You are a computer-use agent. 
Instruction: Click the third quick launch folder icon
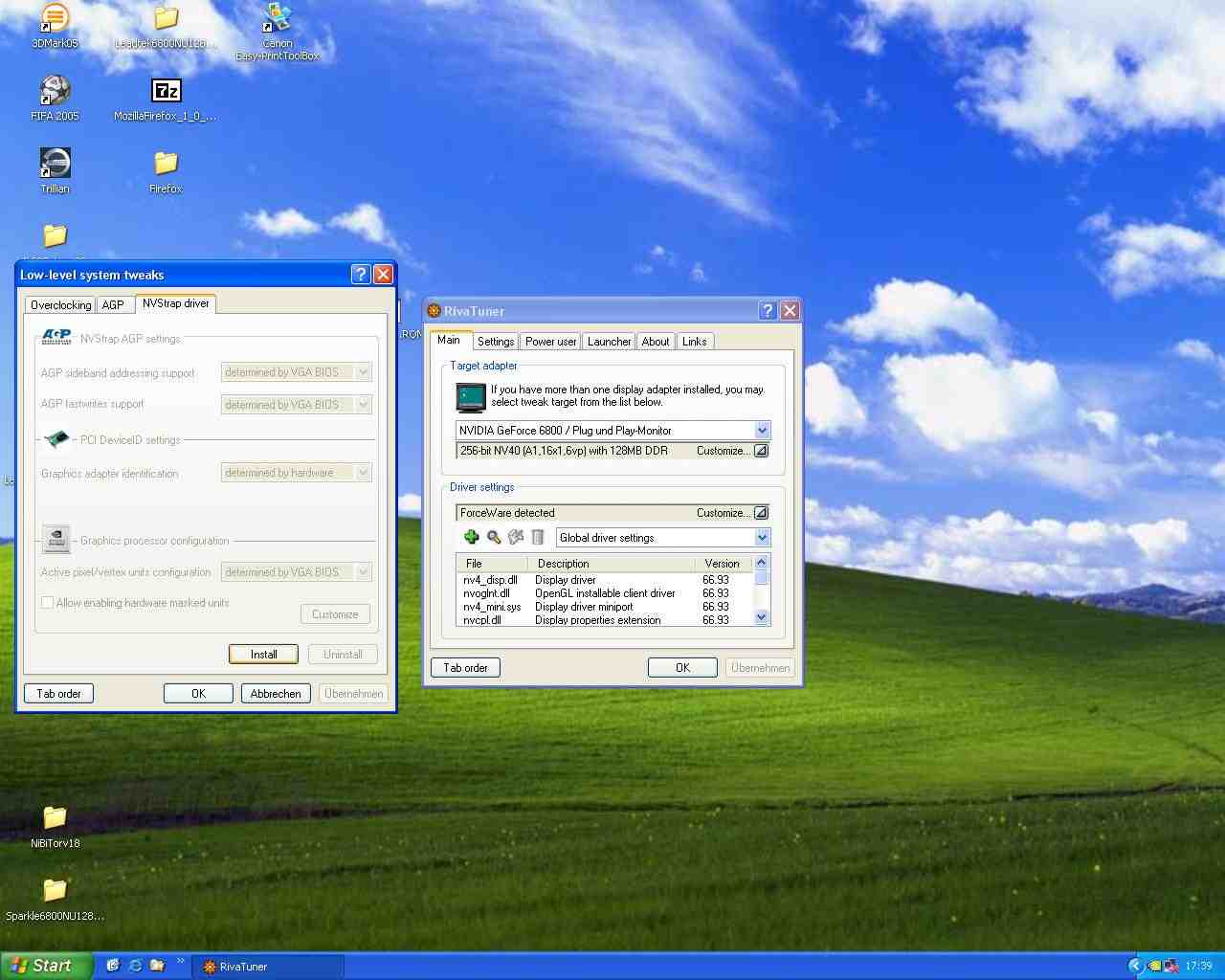click(157, 966)
